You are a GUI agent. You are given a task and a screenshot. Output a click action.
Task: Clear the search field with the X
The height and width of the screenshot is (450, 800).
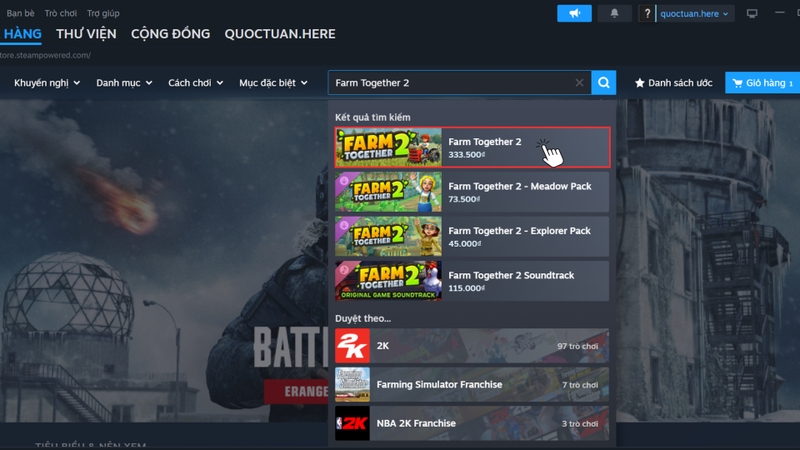[x=579, y=83]
